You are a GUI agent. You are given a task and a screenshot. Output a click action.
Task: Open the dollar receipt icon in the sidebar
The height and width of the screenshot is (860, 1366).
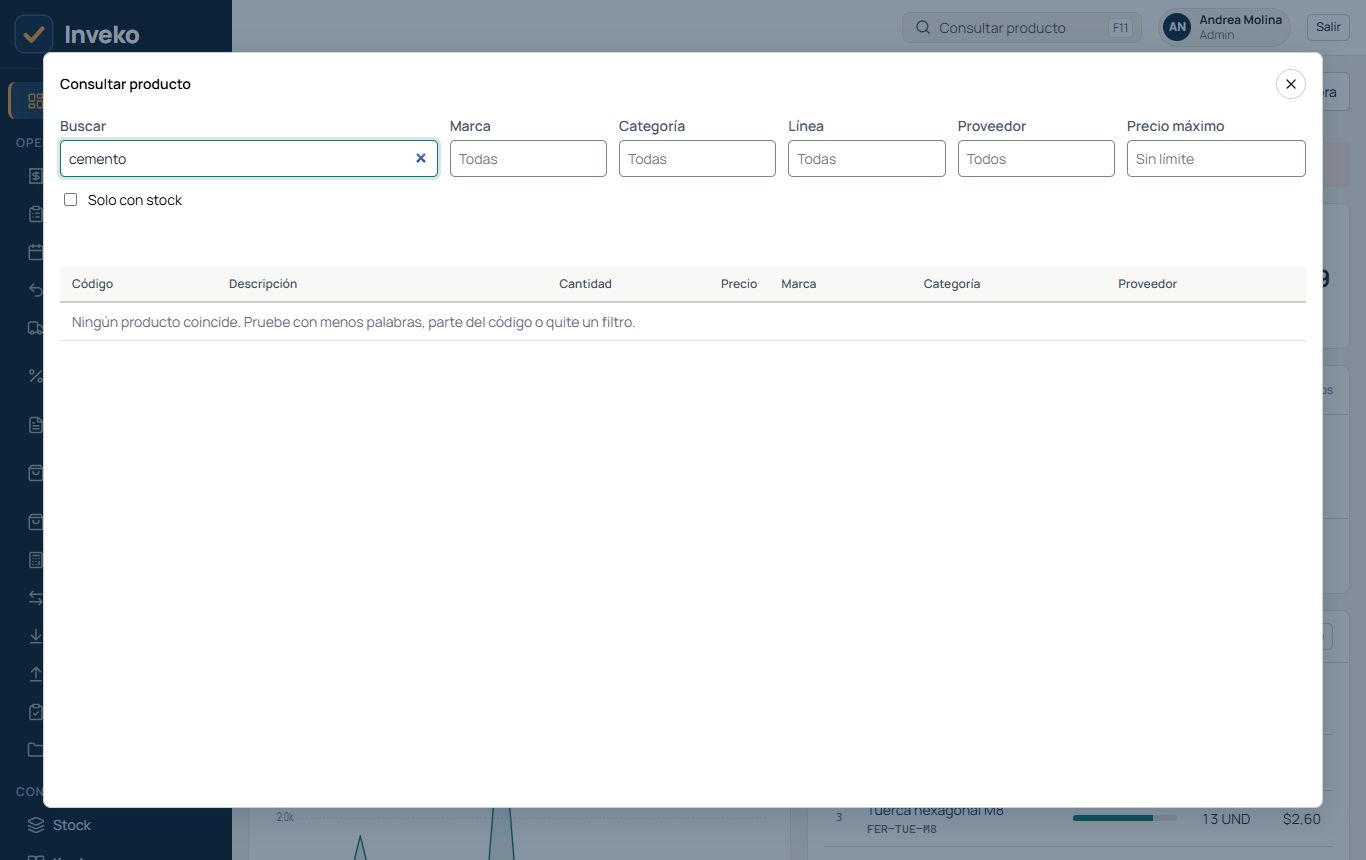pos(35,176)
